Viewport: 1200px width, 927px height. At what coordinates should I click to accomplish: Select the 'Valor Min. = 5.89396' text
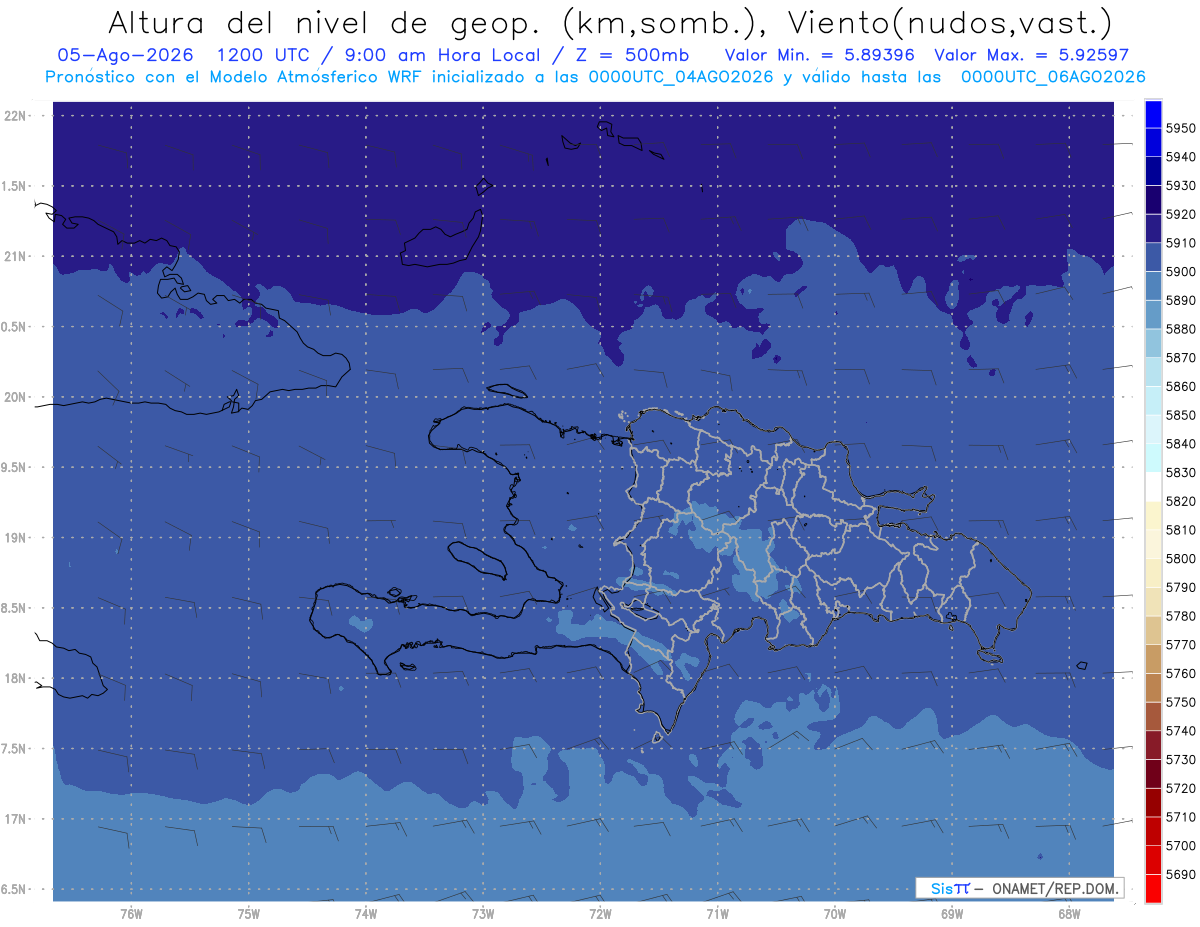click(x=820, y=54)
